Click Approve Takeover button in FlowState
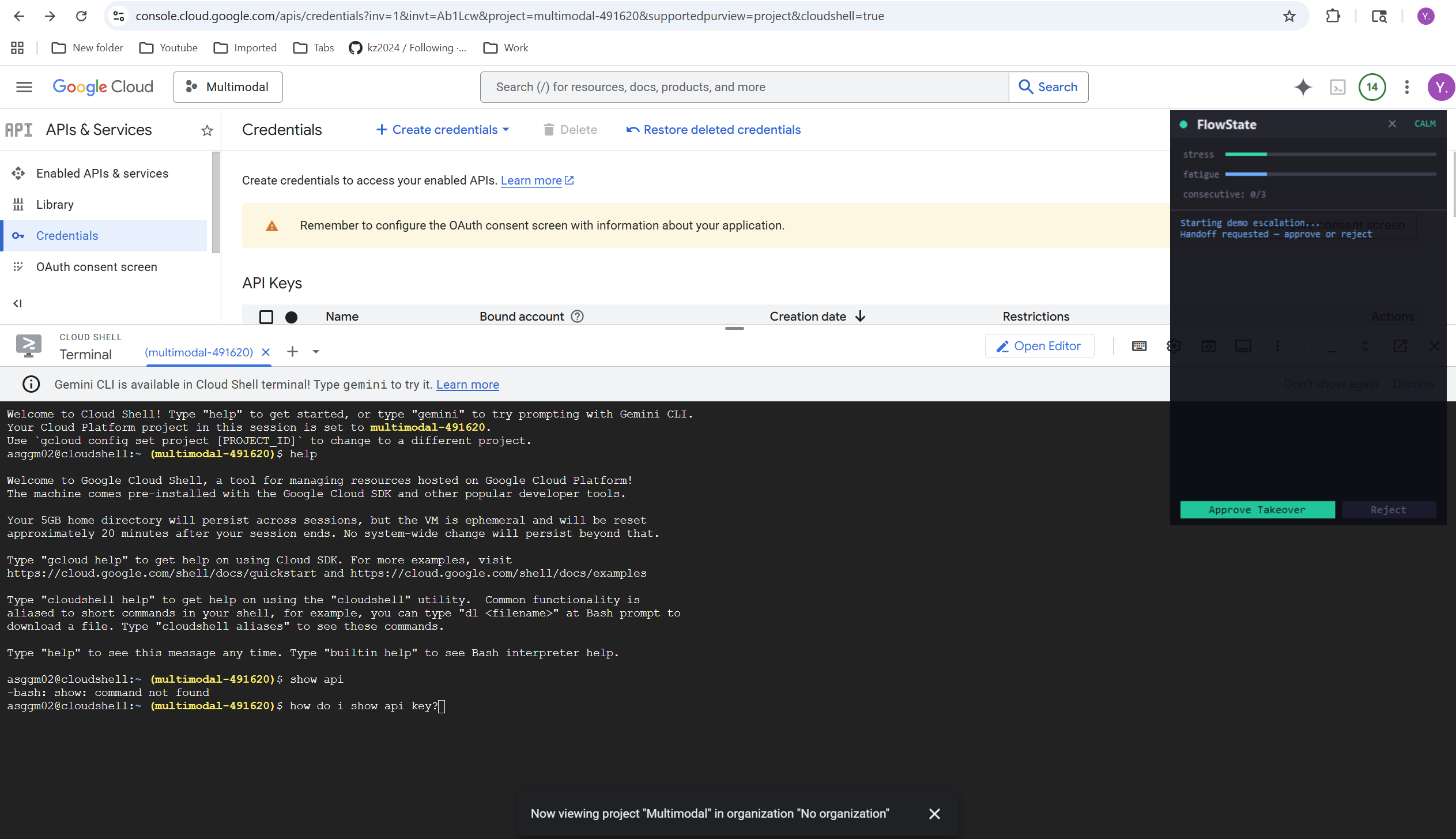The image size is (1456, 839). coord(1257,510)
